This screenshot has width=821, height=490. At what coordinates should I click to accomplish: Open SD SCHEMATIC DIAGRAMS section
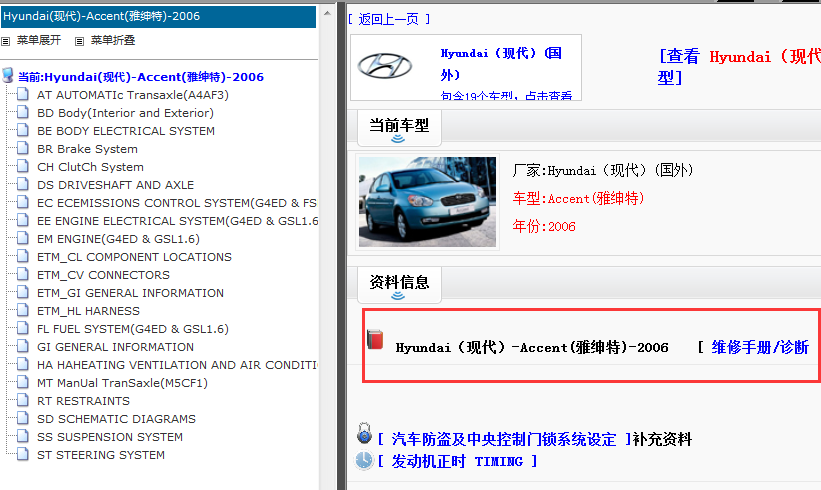(x=116, y=419)
